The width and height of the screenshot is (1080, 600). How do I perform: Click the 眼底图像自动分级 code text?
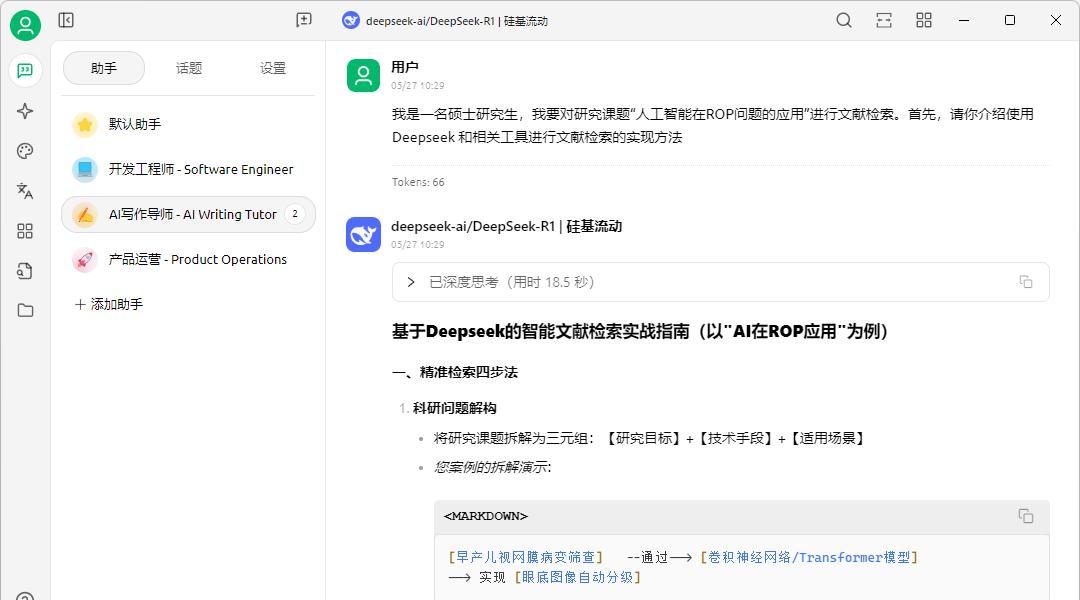pyautogui.click(x=577, y=577)
